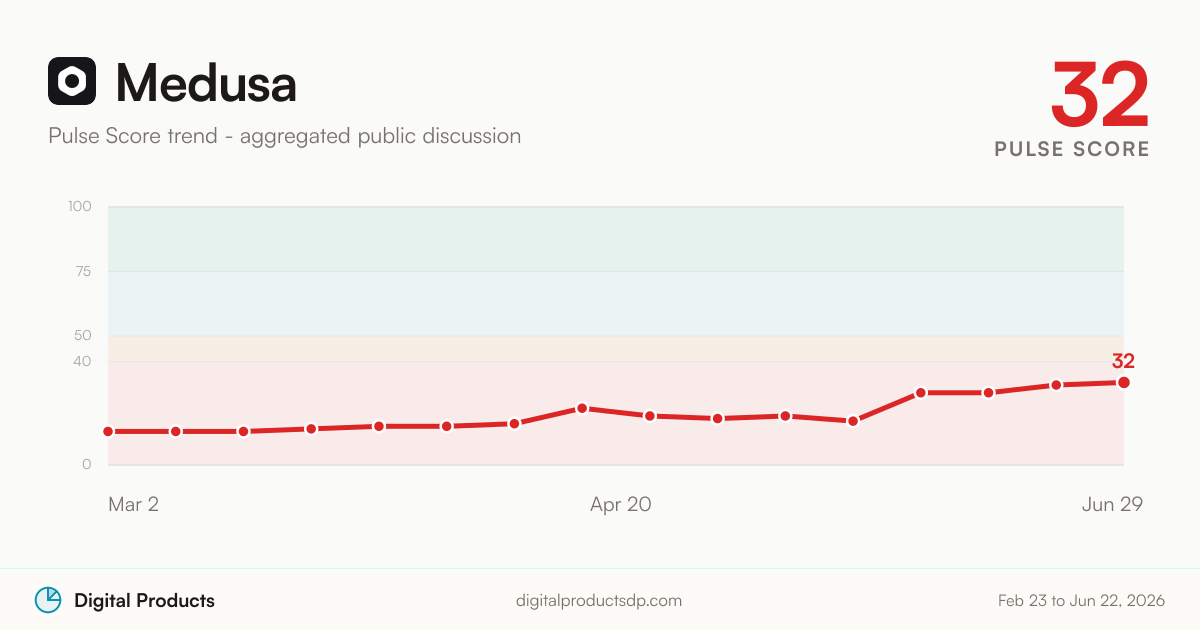
Task: Open the digitalproductsdp.com link
Action: coord(599,601)
